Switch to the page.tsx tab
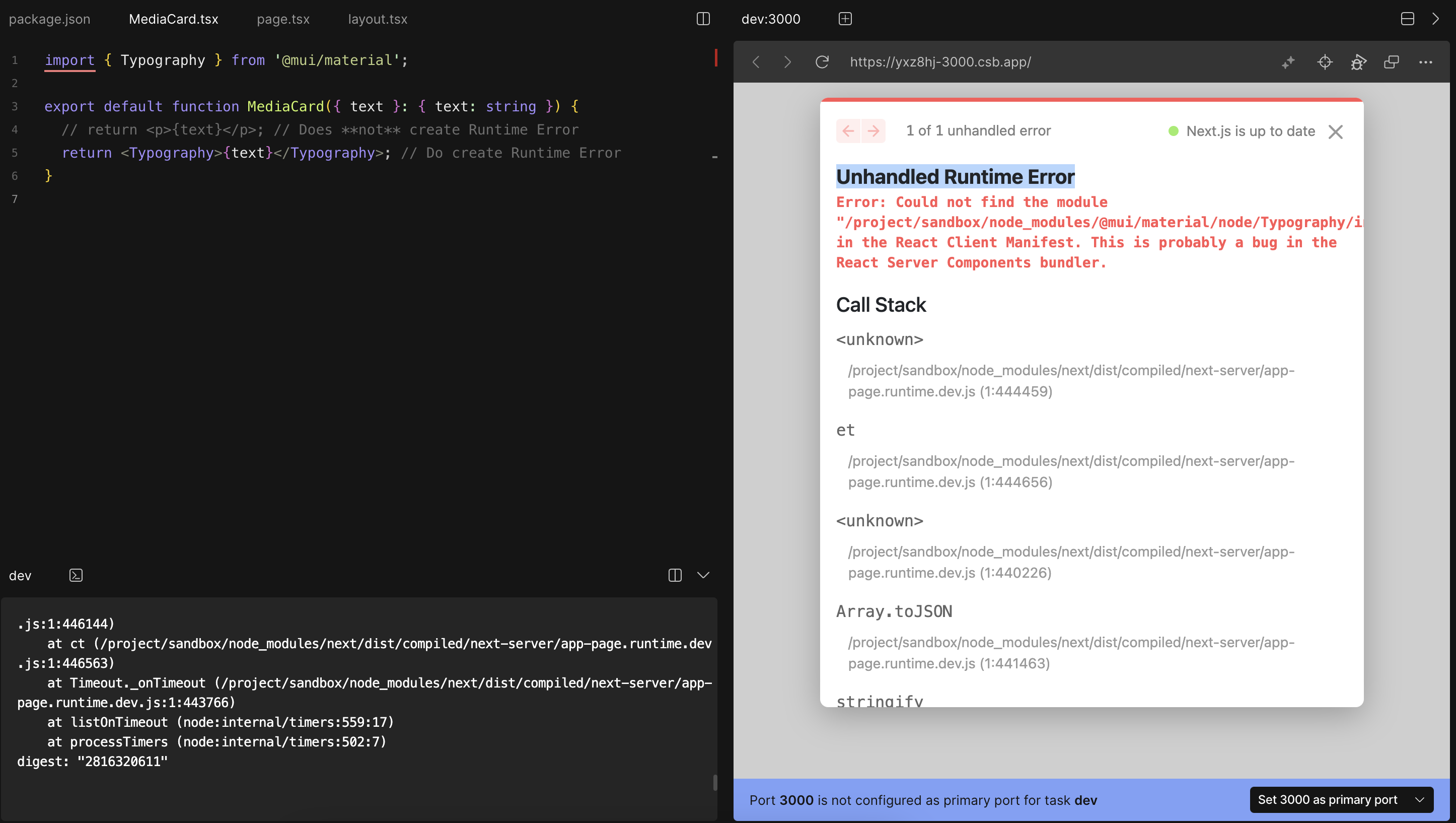 (x=282, y=19)
